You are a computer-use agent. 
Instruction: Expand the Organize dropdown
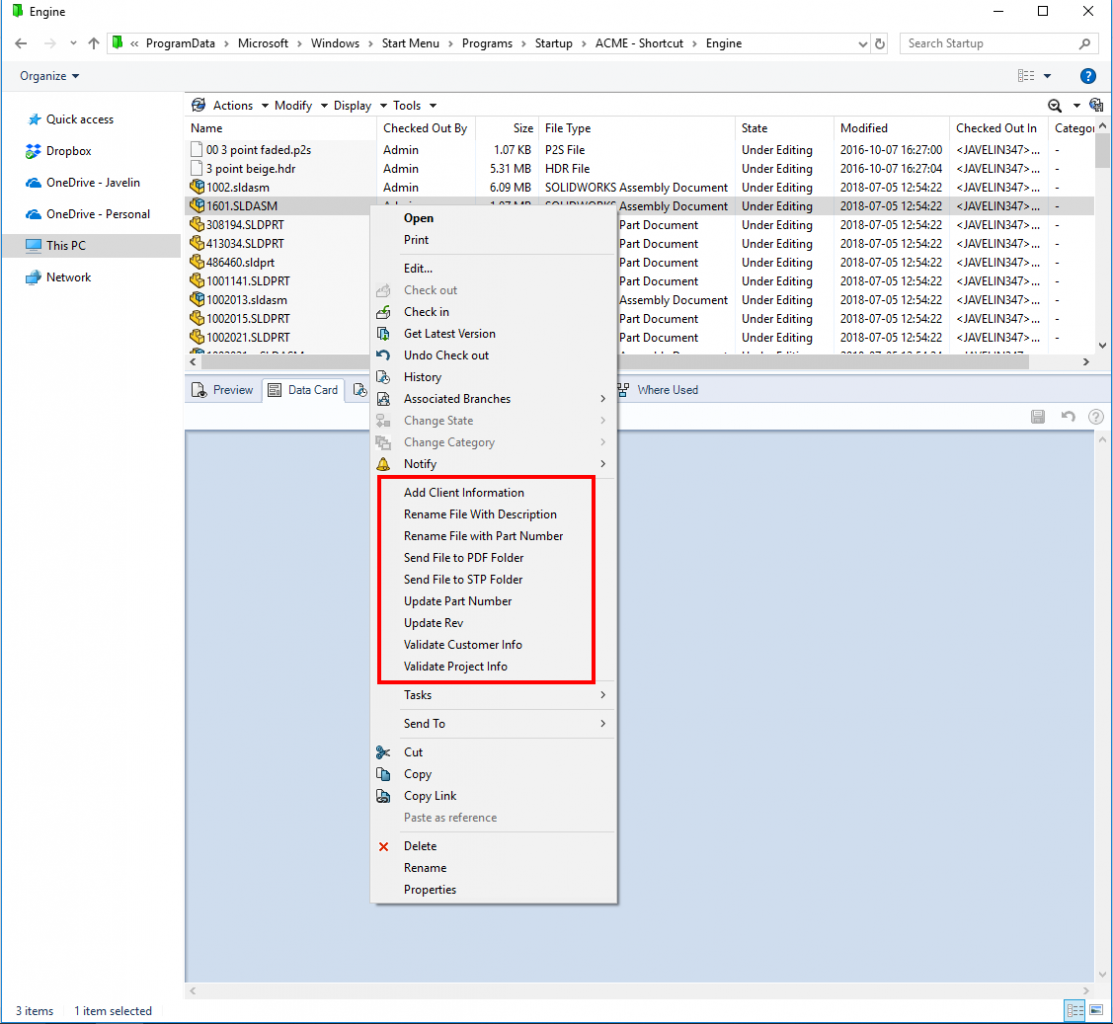[x=50, y=76]
